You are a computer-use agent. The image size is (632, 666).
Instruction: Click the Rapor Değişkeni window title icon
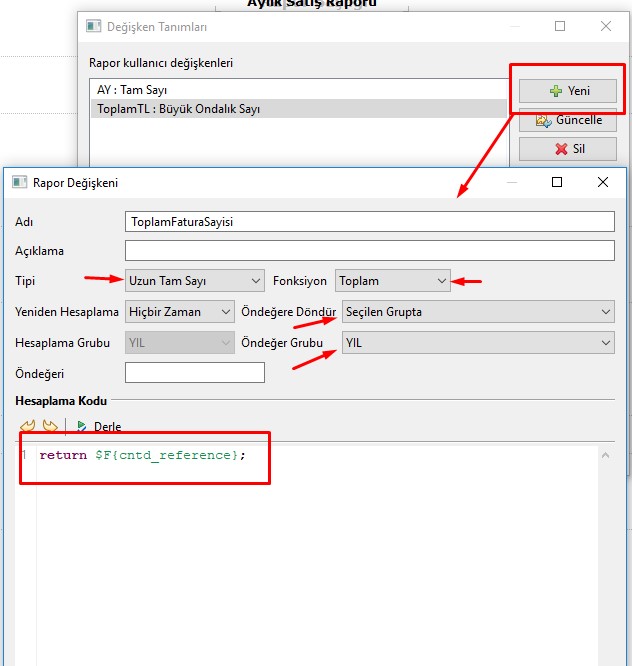coord(19,183)
